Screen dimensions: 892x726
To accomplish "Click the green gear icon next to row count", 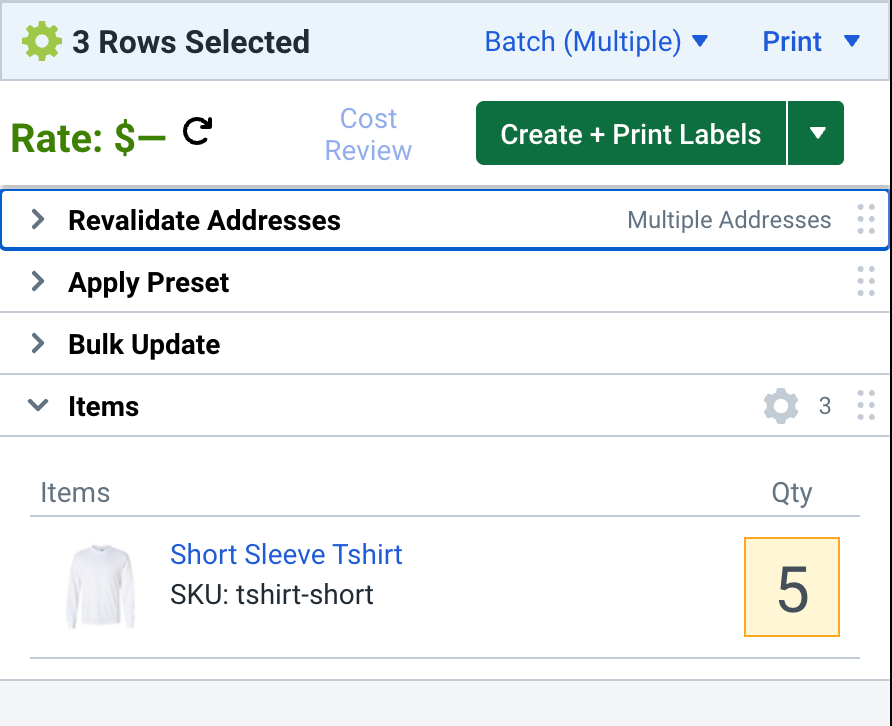I will coord(40,41).
